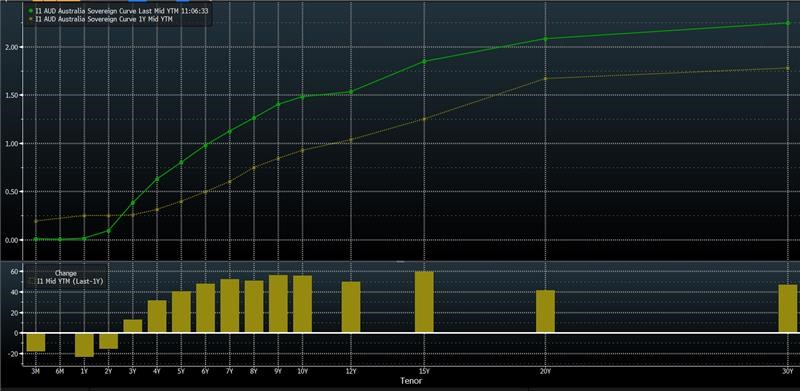
Task: Click the 10Y tenor axis label
Action: pos(303,372)
